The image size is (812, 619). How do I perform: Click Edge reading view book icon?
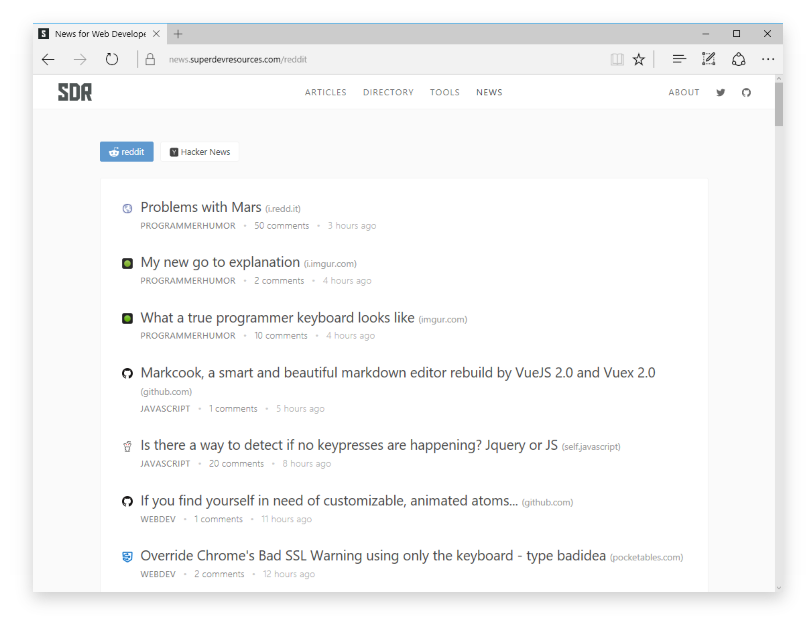click(617, 59)
